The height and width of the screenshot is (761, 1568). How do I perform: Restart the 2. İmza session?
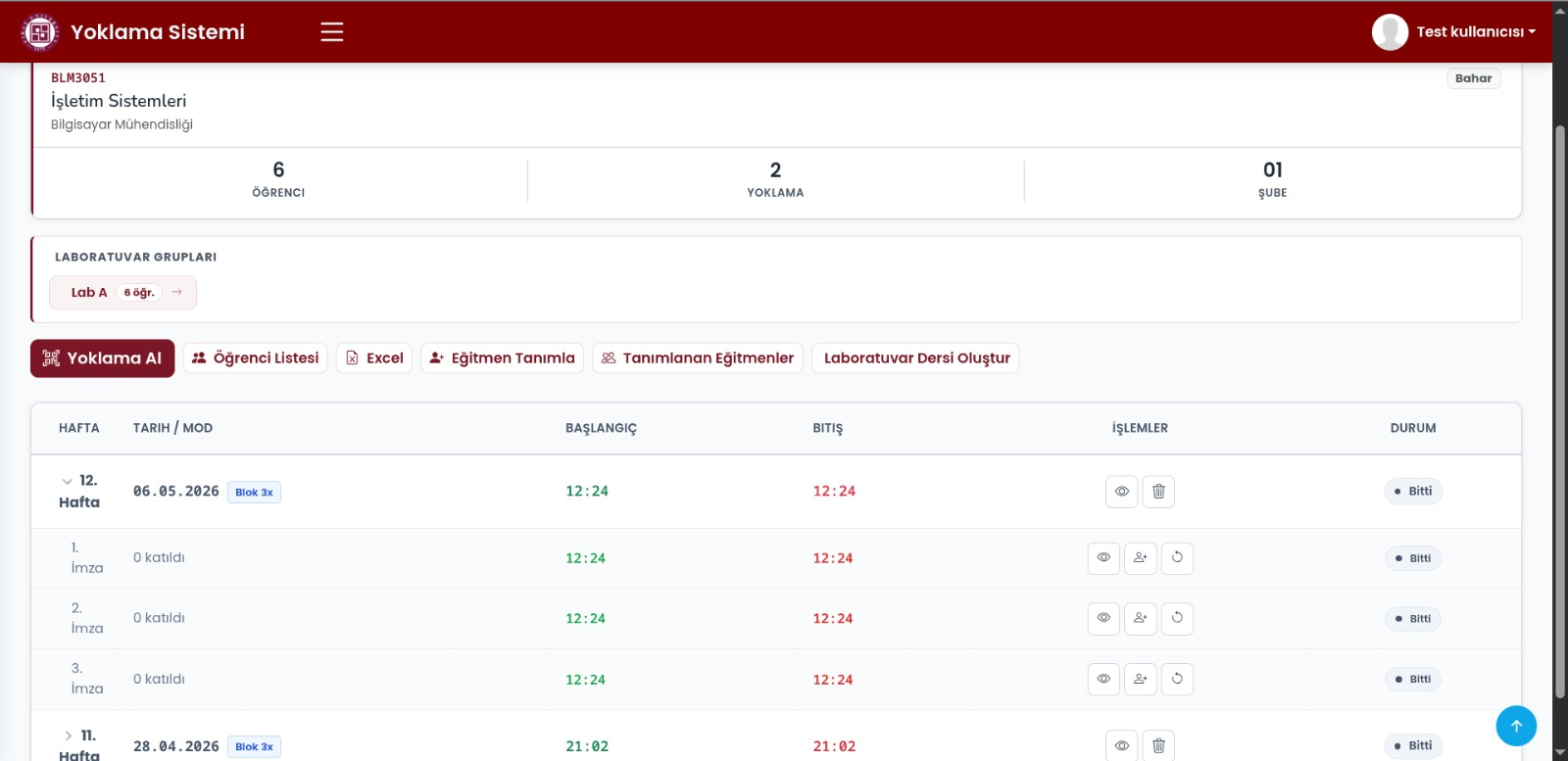tap(1177, 618)
